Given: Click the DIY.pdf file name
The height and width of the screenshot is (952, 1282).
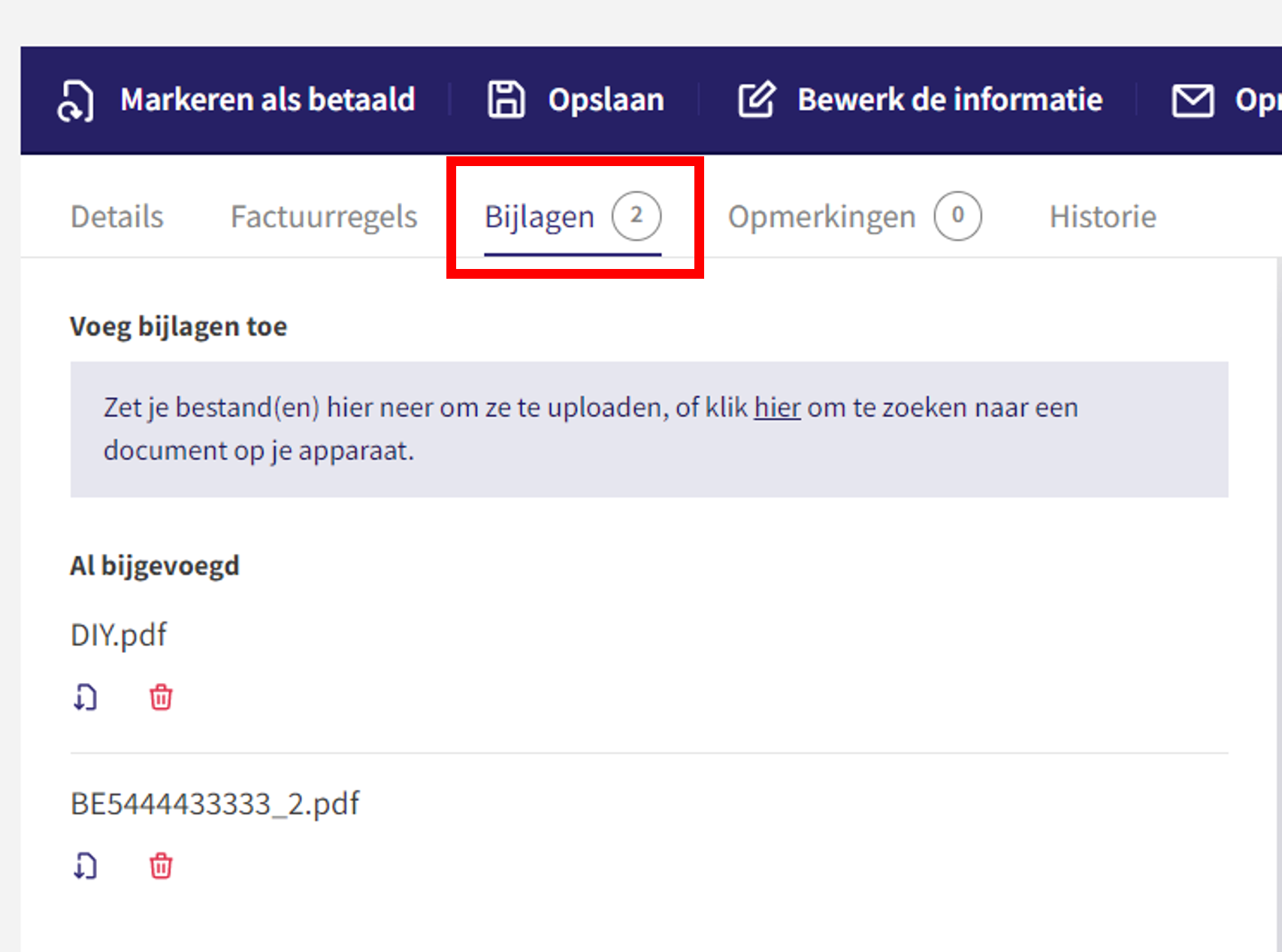Looking at the screenshot, I should [x=119, y=635].
